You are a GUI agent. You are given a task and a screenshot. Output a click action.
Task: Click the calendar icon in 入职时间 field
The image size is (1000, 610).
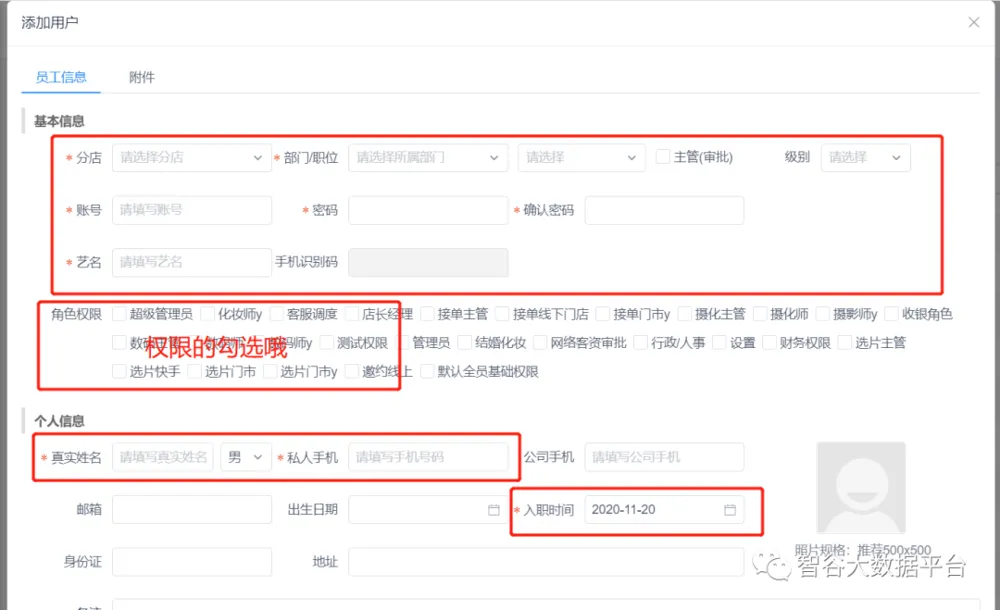point(730,510)
